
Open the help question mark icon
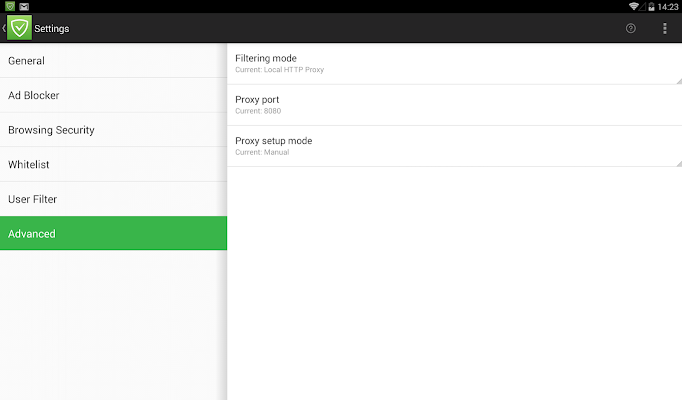tap(631, 28)
